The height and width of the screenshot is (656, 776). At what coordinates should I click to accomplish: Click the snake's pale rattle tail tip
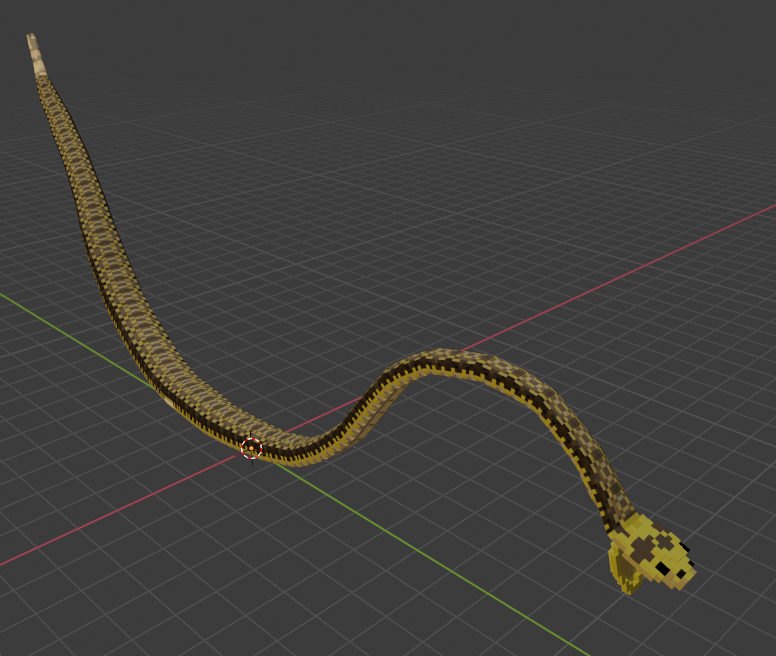(x=37, y=54)
